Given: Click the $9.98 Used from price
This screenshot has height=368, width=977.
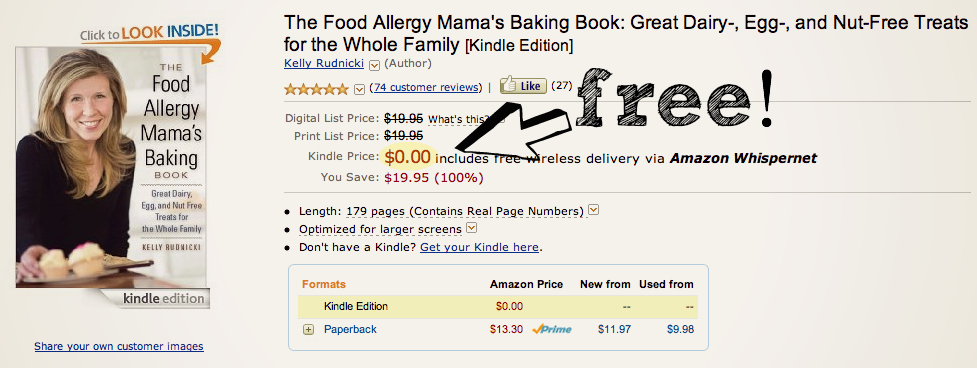Looking at the screenshot, I should (x=680, y=329).
